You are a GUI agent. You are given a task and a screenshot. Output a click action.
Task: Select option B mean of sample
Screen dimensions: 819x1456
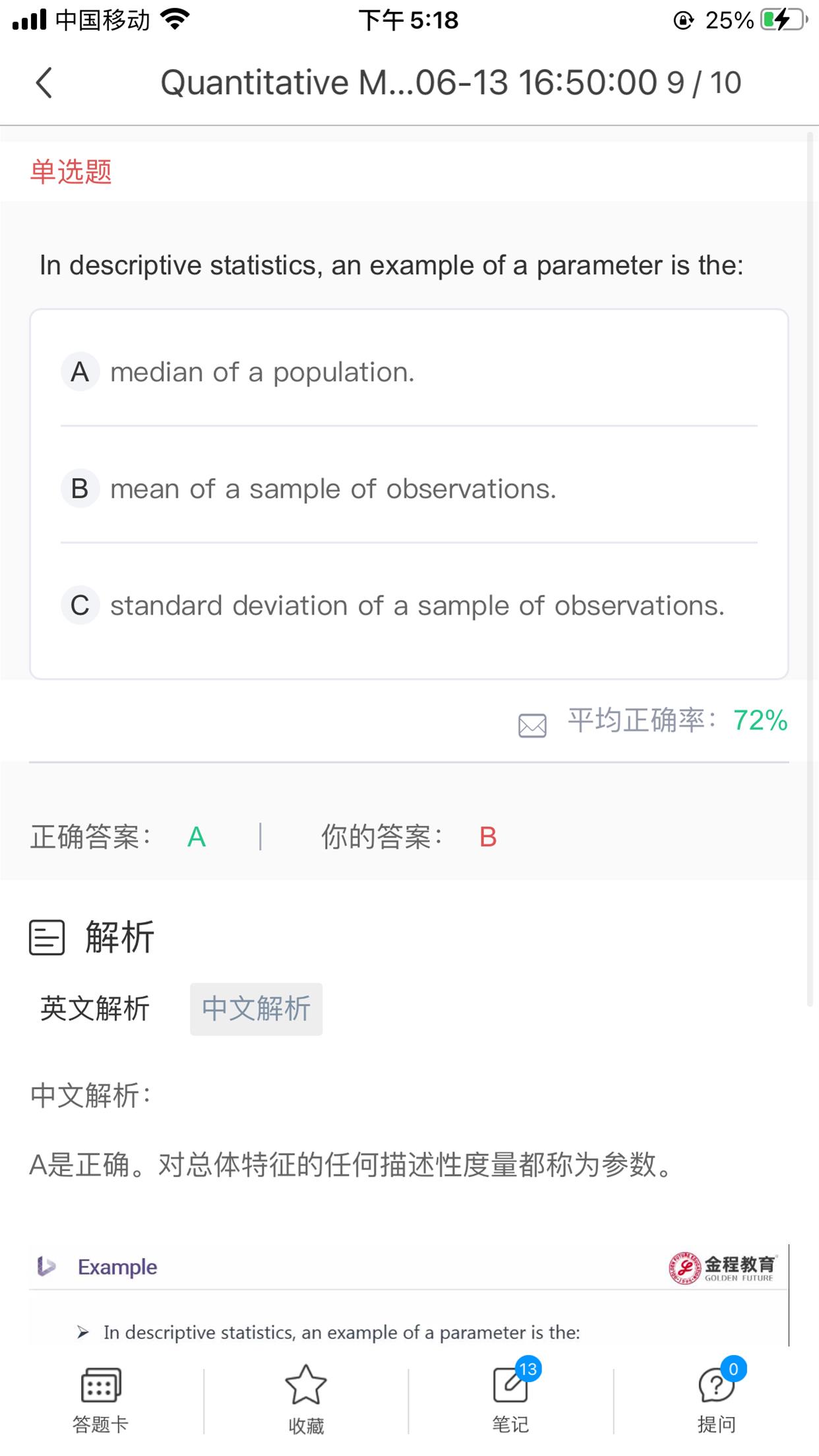pyautogui.click(x=333, y=489)
